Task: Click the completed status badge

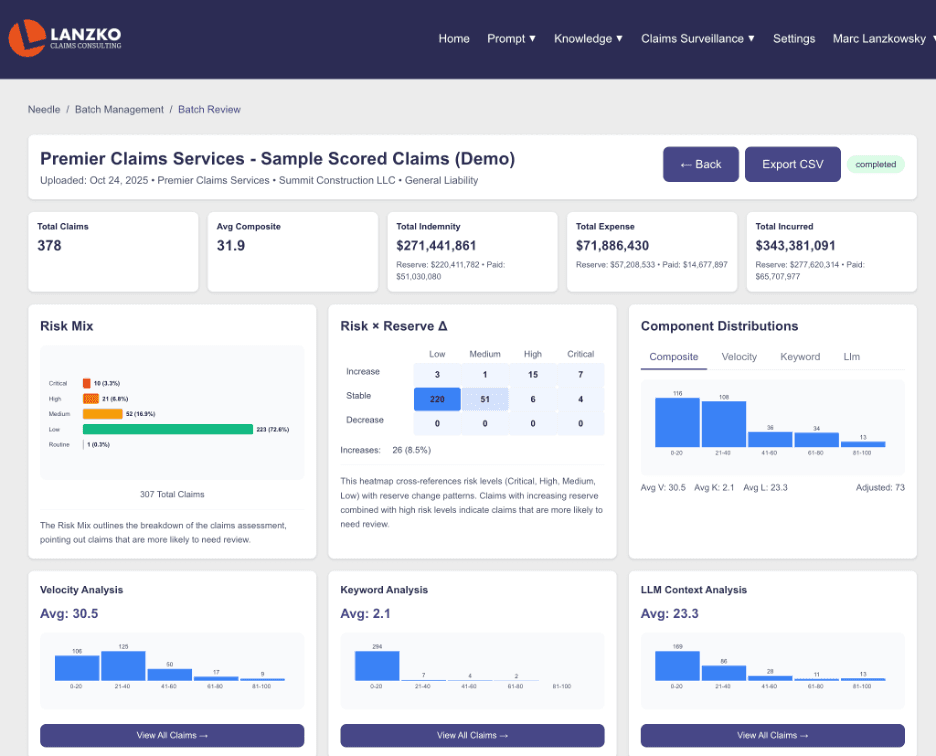Action: (x=876, y=163)
